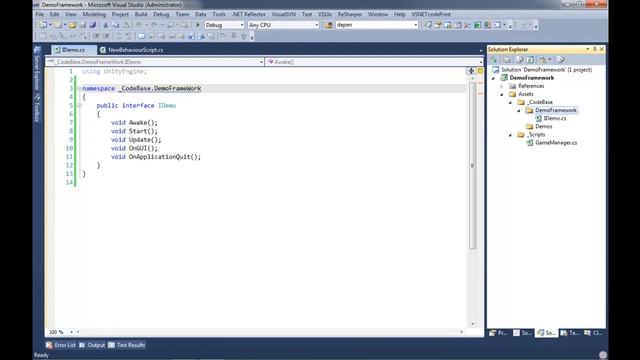Click the New Project toolbar icon
The height and width of the screenshot is (360, 640).
click(x=43, y=25)
